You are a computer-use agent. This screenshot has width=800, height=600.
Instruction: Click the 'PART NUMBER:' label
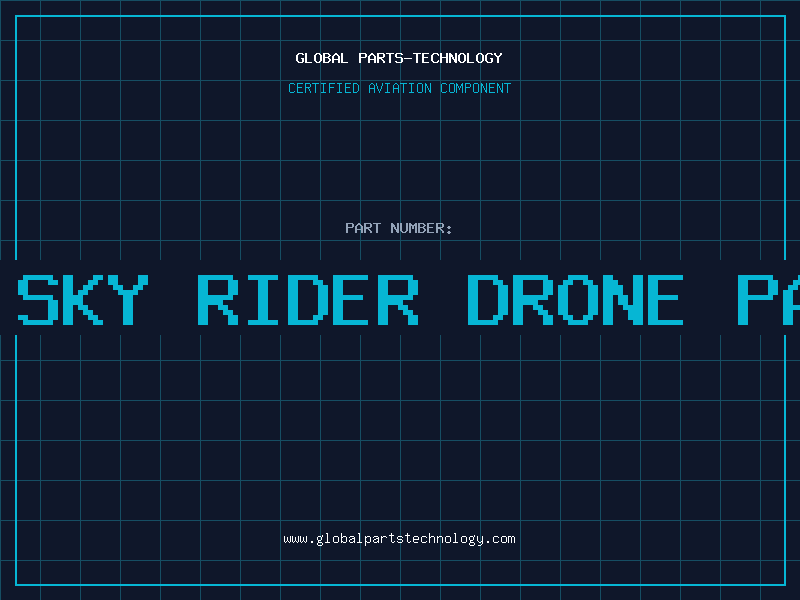pyautogui.click(x=399, y=228)
